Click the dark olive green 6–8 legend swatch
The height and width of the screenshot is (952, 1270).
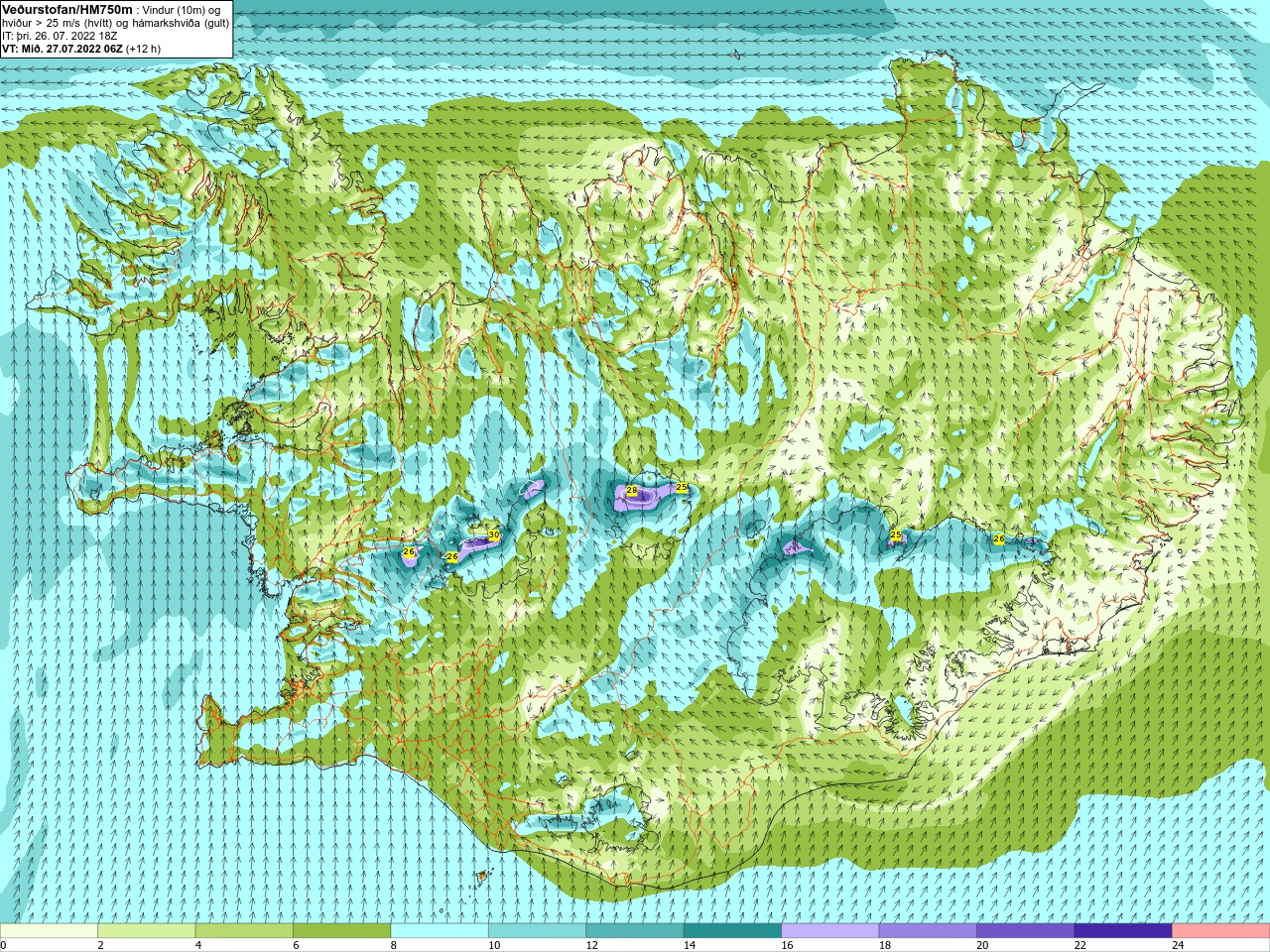coord(342,931)
